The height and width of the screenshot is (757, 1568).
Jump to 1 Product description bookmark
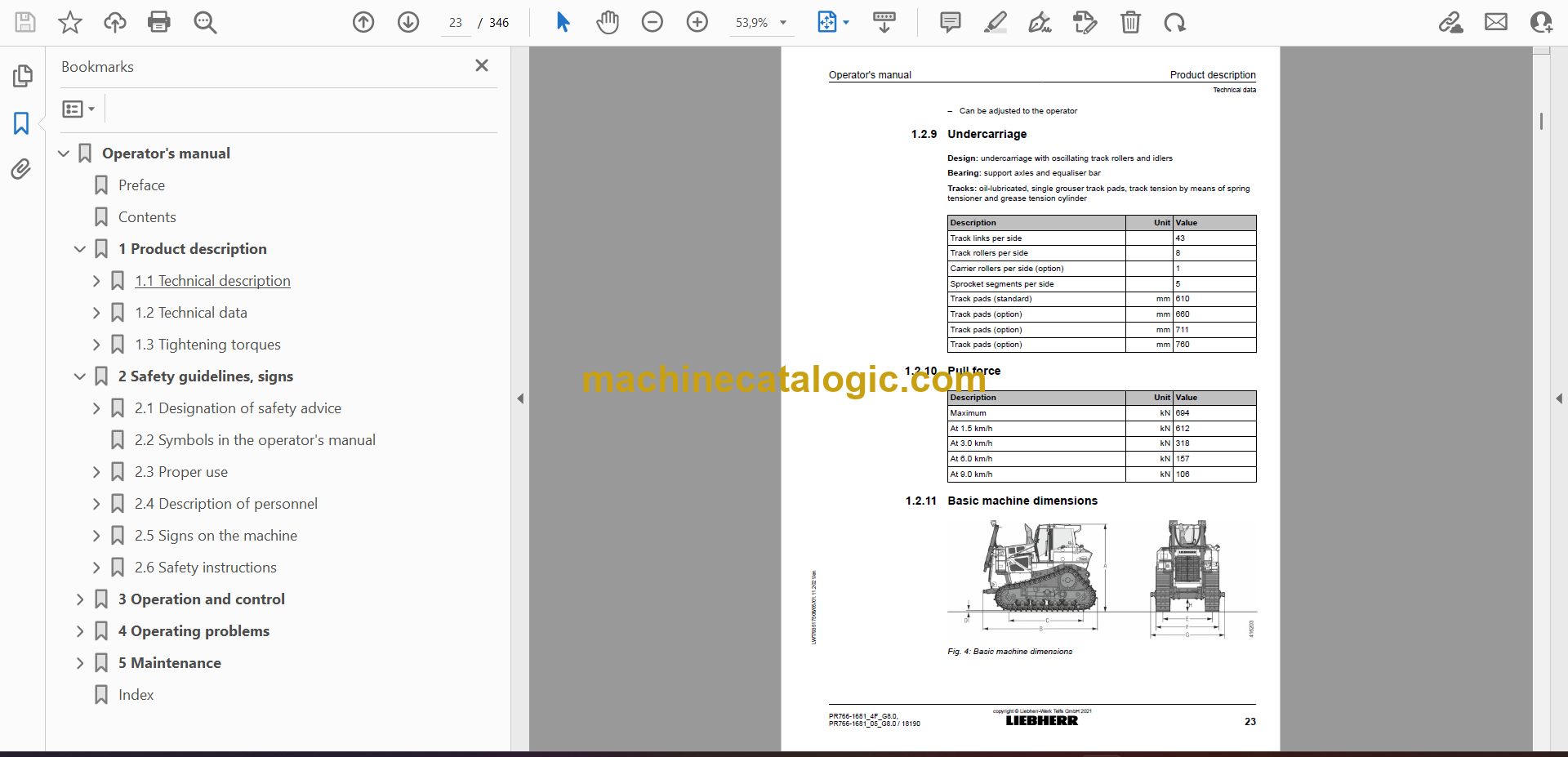pos(193,249)
